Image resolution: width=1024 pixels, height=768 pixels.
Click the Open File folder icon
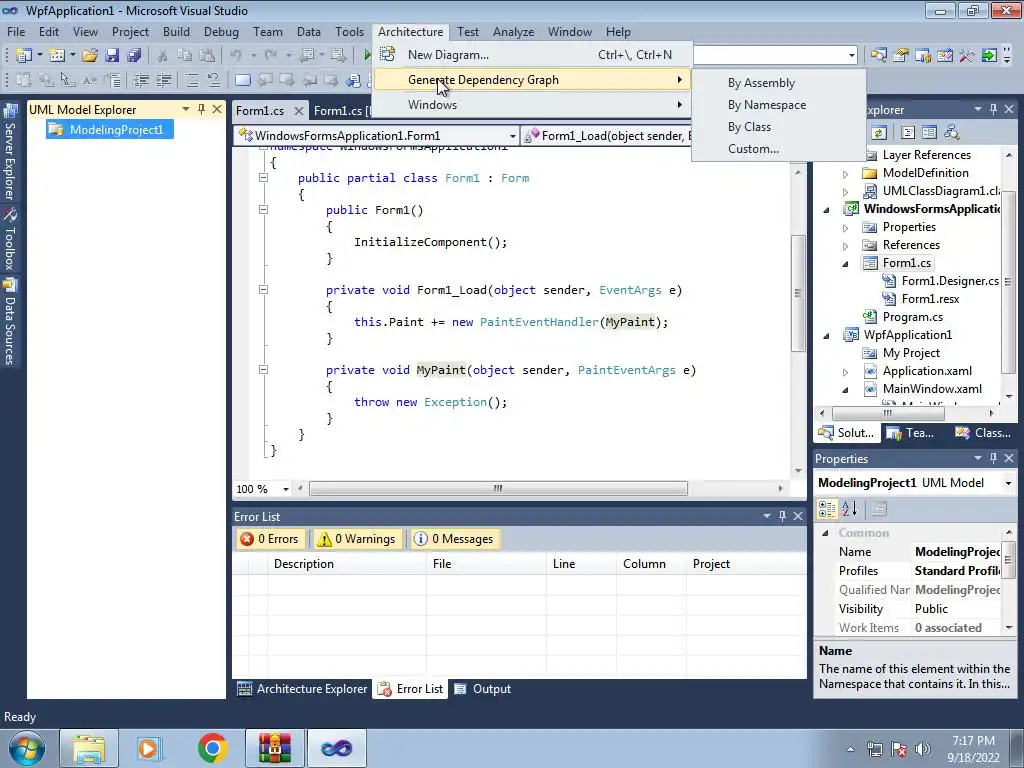point(90,56)
